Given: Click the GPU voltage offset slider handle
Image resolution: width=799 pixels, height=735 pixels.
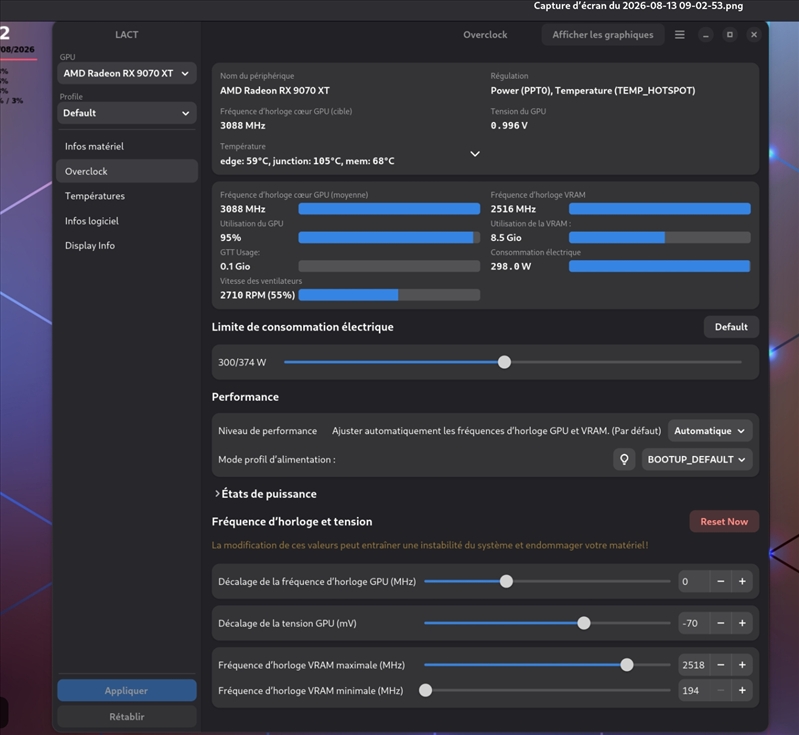Looking at the screenshot, I should (x=584, y=623).
